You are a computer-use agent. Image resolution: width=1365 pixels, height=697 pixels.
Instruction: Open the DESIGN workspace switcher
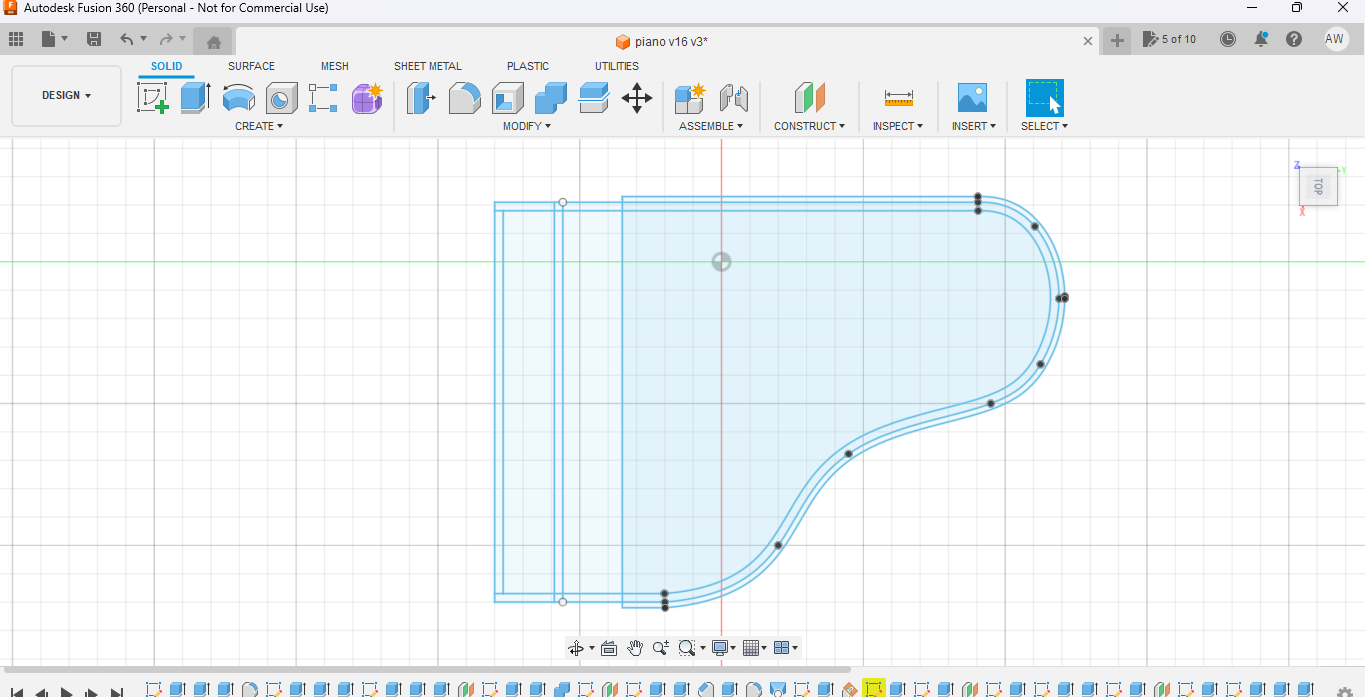[x=66, y=95]
